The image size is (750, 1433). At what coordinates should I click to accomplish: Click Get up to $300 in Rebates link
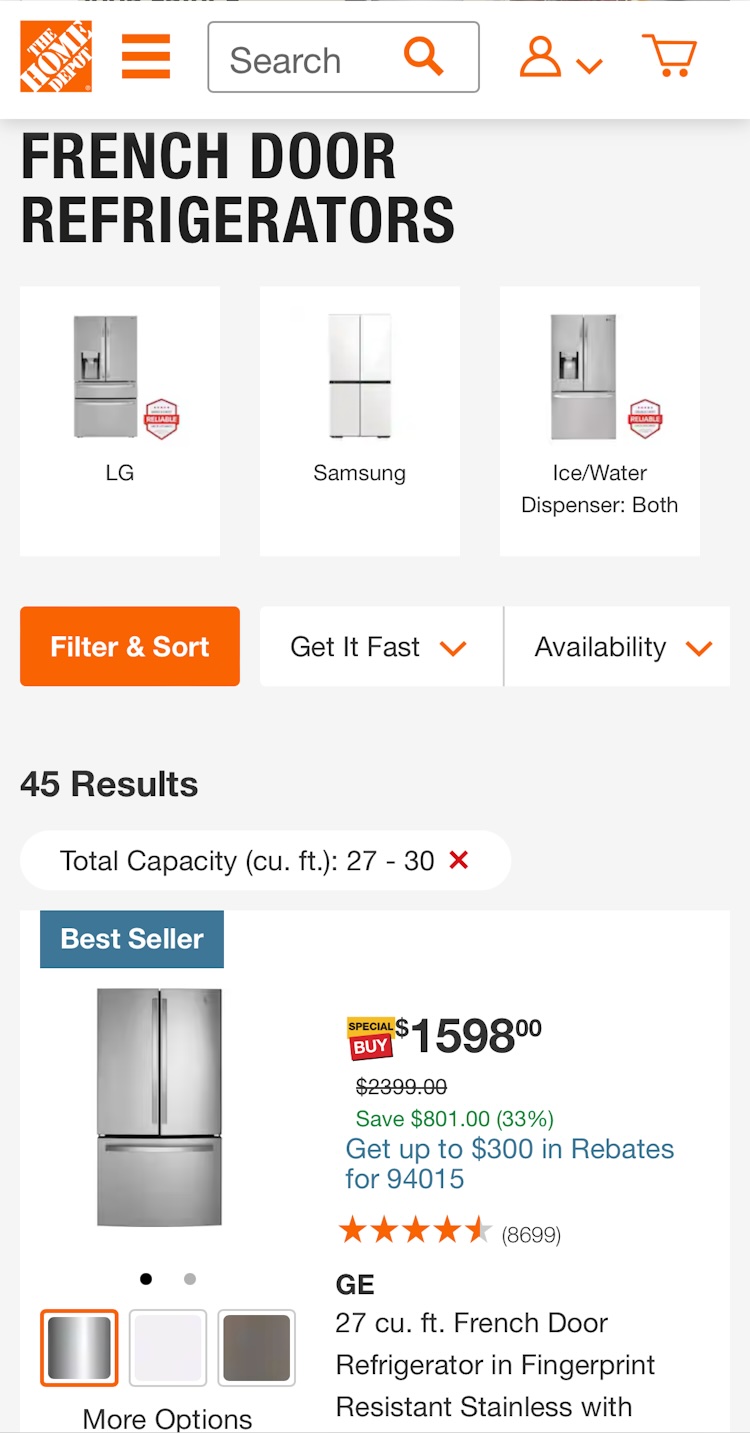click(509, 1164)
